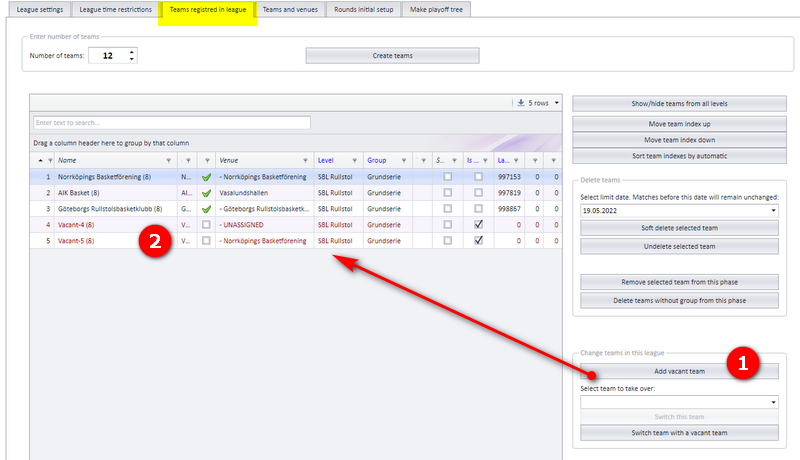Click the Create teams button
The width and height of the screenshot is (800, 460).
pyautogui.click(x=392, y=56)
